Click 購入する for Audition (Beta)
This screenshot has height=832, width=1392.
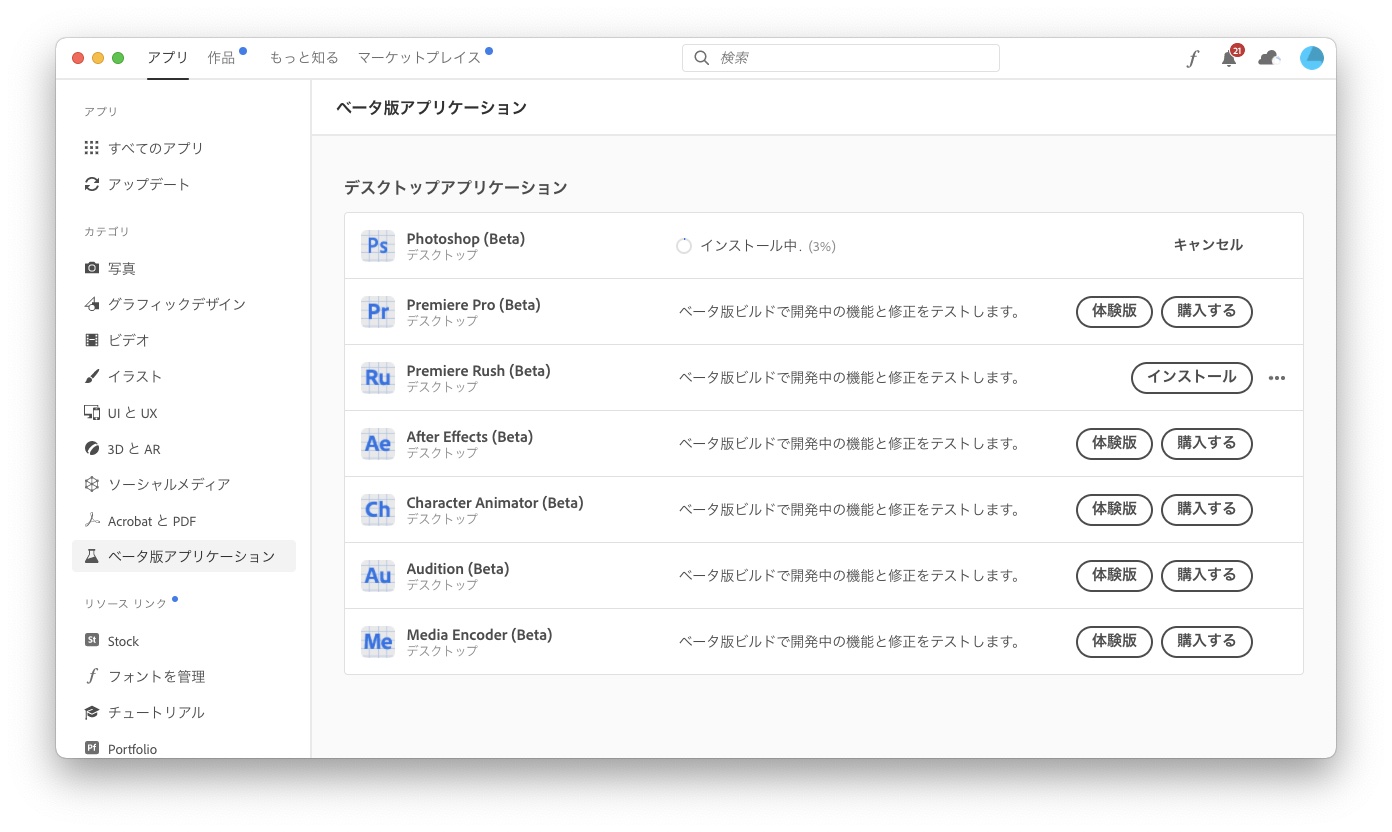tap(1207, 575)
